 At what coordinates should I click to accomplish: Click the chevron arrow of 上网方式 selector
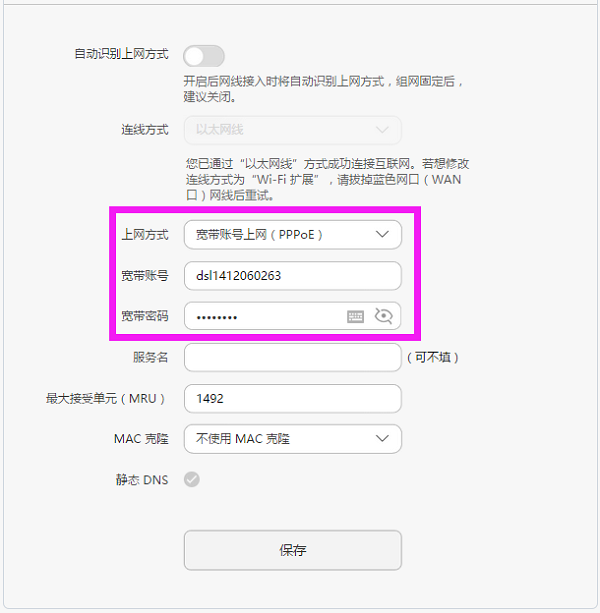pyautogui.click(x=382, y=235)
